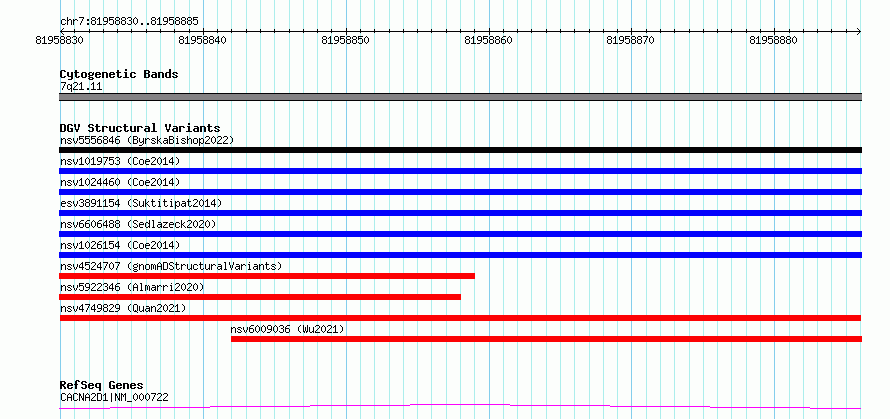This screenshot has width=890, height=419.
Task: Open variant label esv3891154 (Suktitipat2014)
Action: [141, 203]
